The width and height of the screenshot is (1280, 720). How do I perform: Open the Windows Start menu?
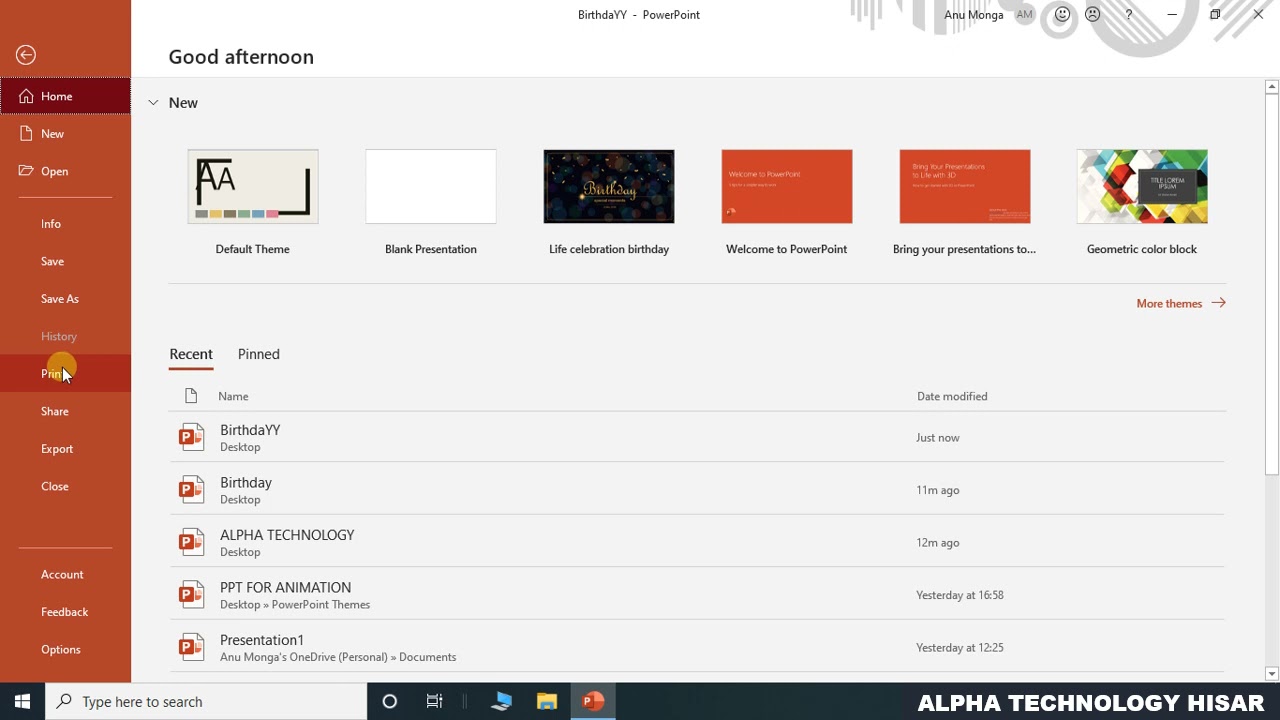click(x=22, y=701)
